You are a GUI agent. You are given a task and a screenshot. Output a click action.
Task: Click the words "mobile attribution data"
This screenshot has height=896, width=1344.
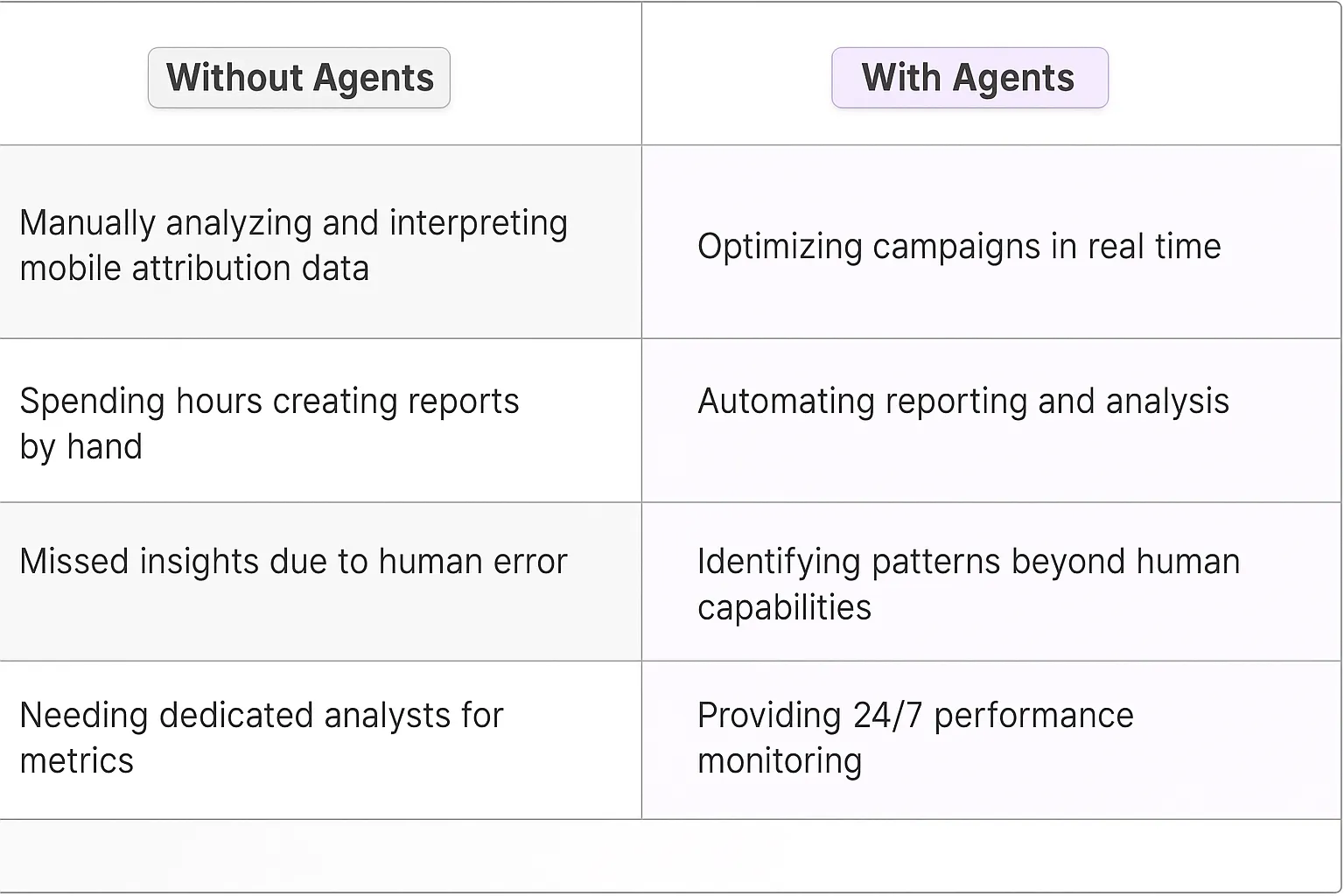194,269
